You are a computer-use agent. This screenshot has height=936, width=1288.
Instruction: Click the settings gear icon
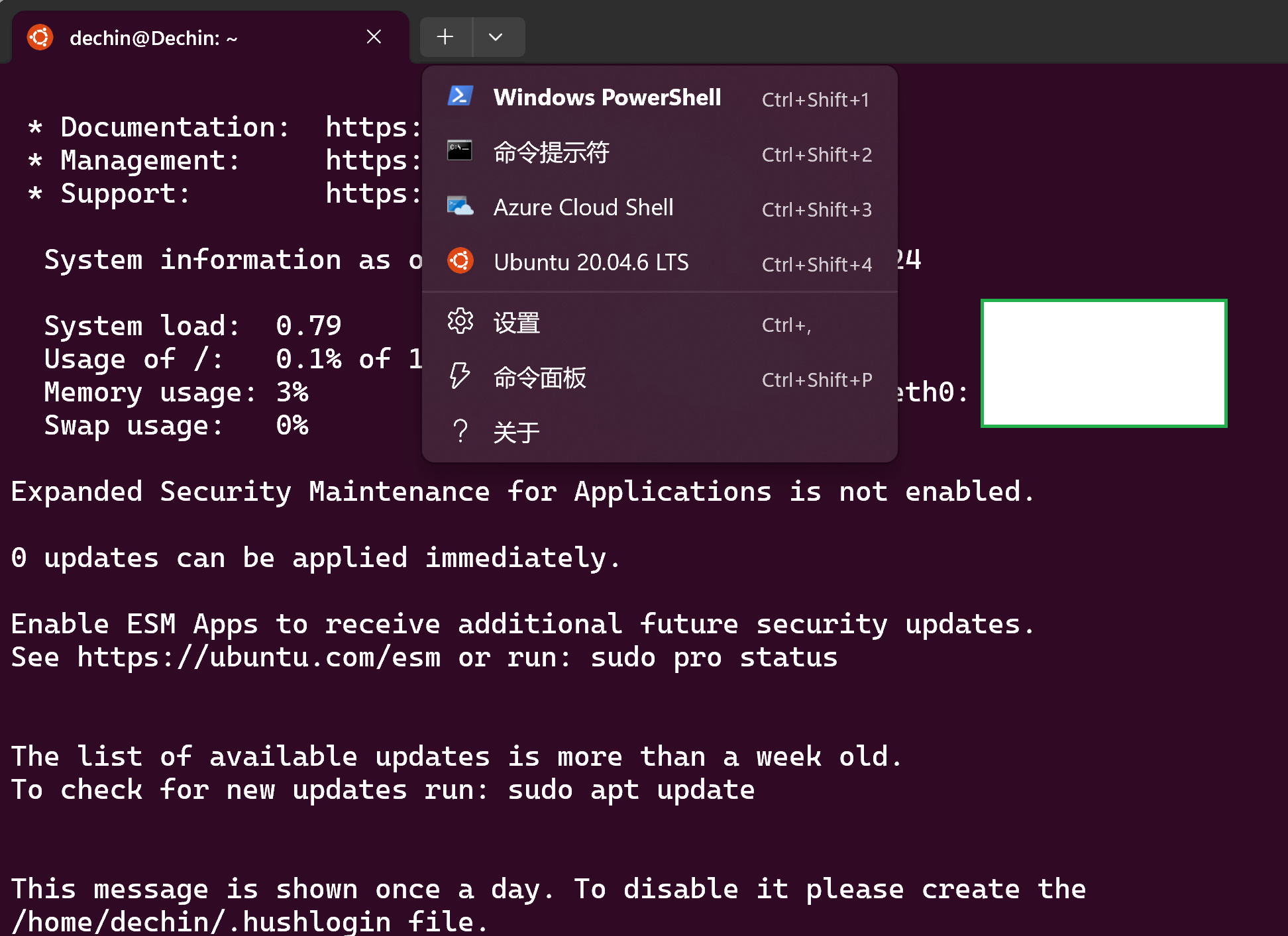460,322
